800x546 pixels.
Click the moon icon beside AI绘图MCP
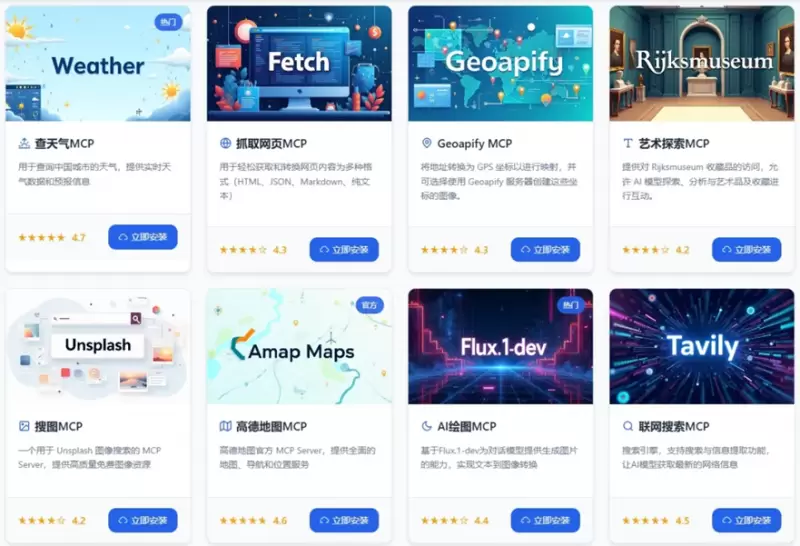pyautogui.click(x=427, y=426)
